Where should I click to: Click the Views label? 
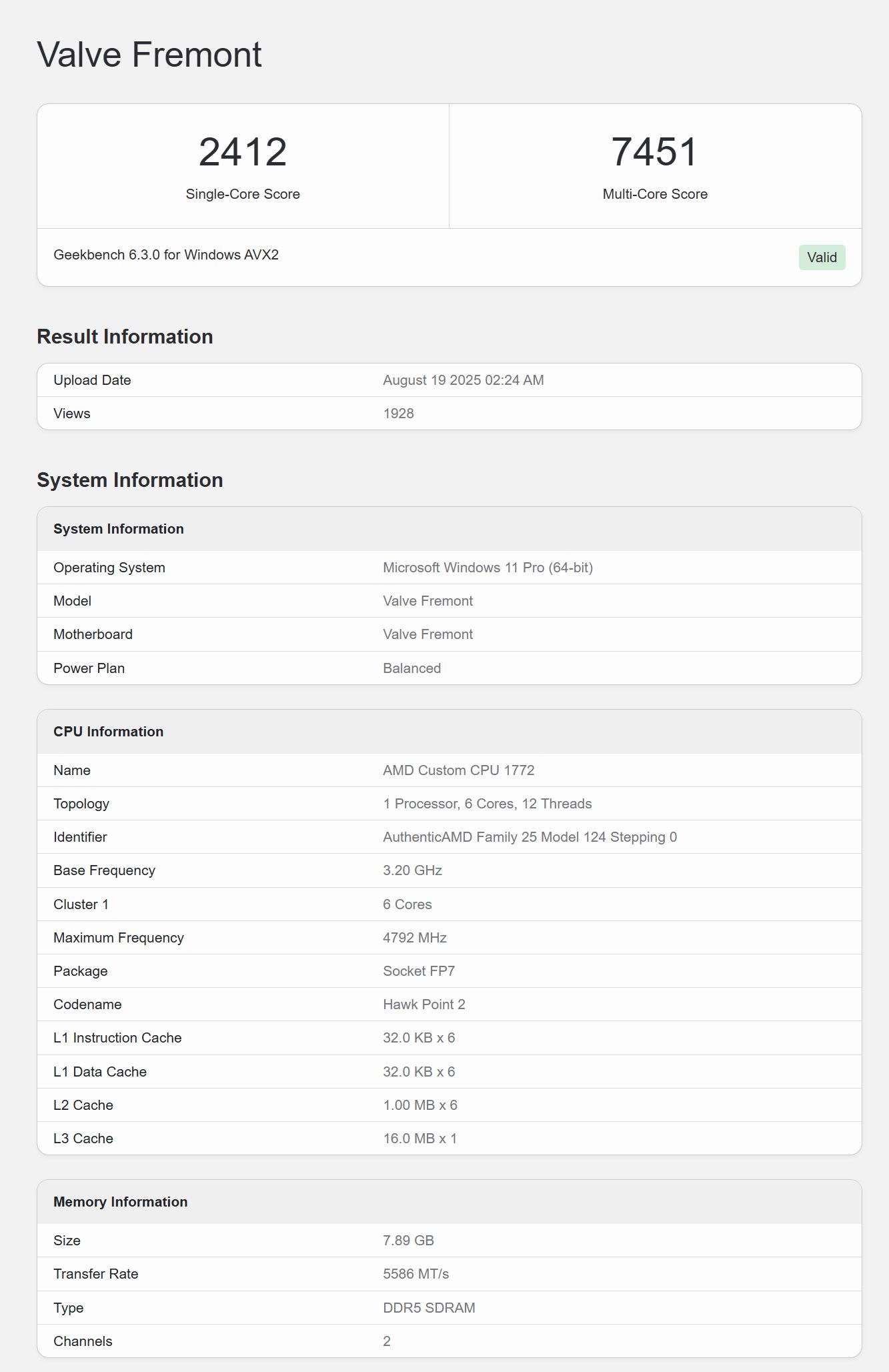[x=72, y=414]
